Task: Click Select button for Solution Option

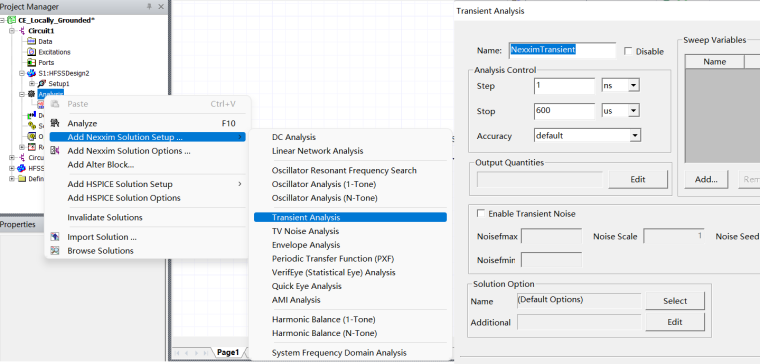Action: [x=675, y=301]
